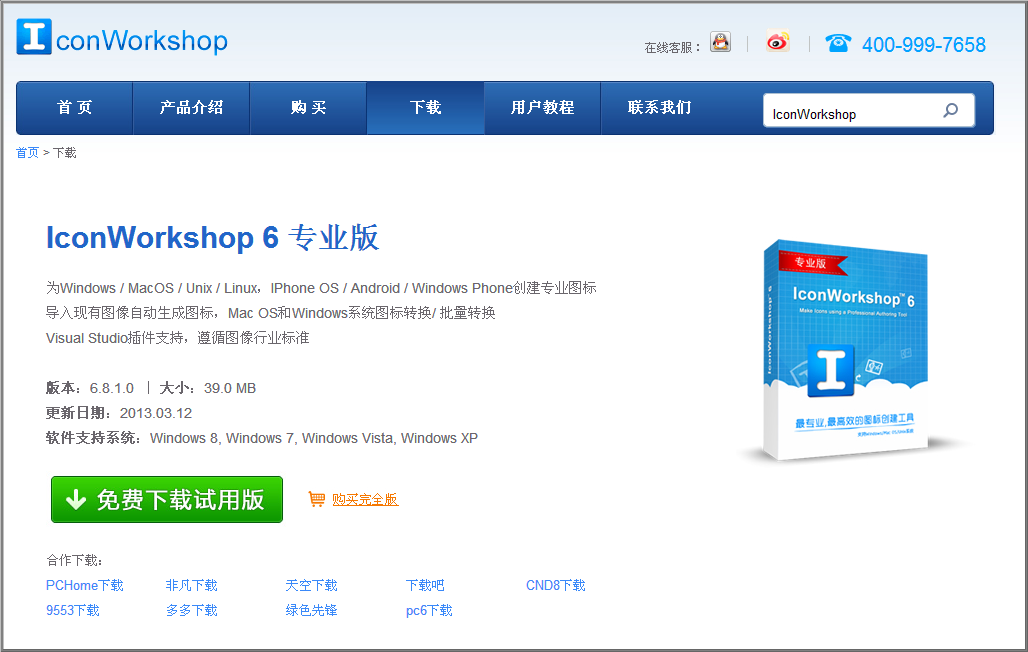Open the 产品介绍 navigation tab

(191, 108)
